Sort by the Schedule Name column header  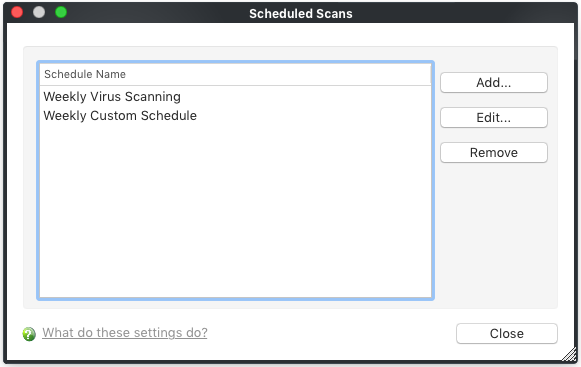pyautogui.click(x=235, y=74)
